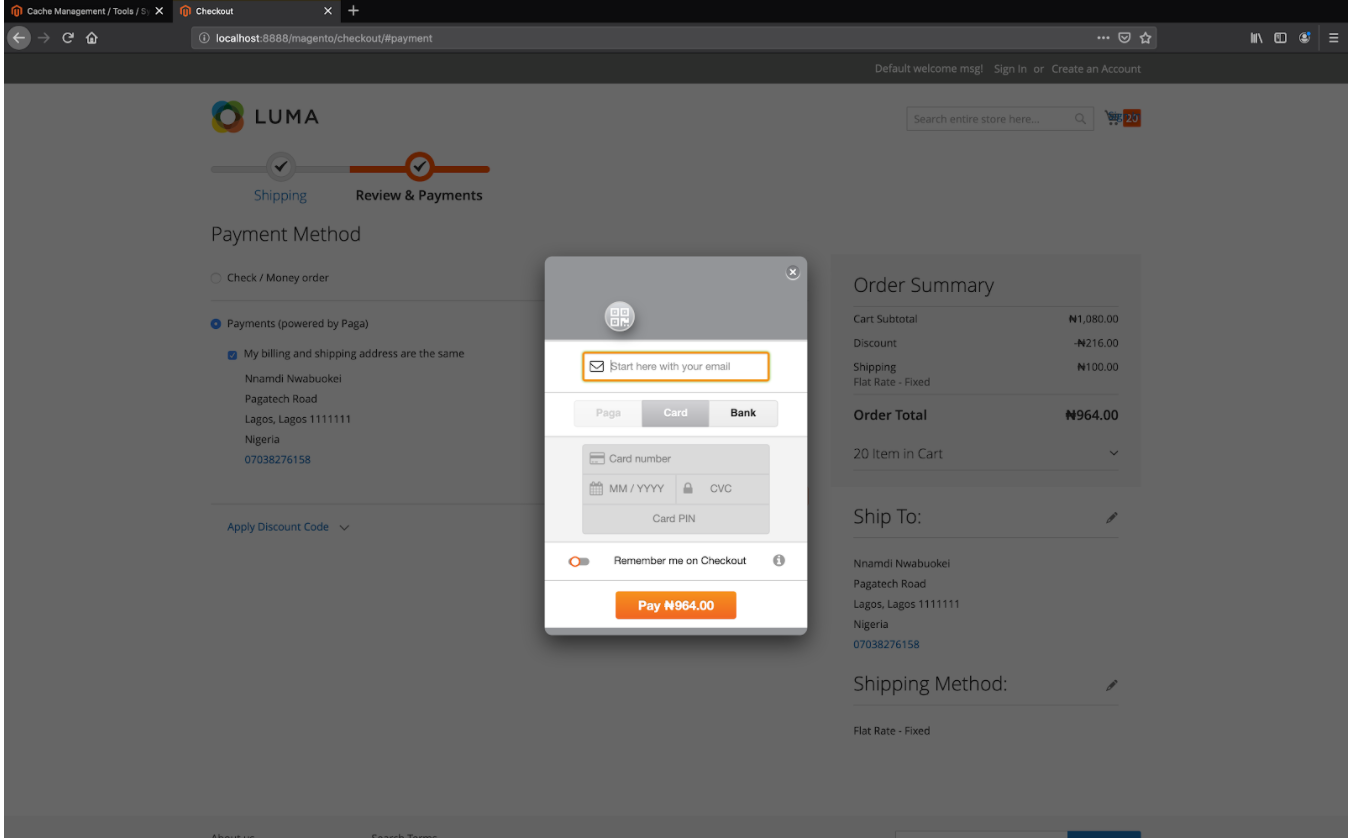Click the Create an Account link
This screenshot has width=1348, height=838.
(1096, 69)
